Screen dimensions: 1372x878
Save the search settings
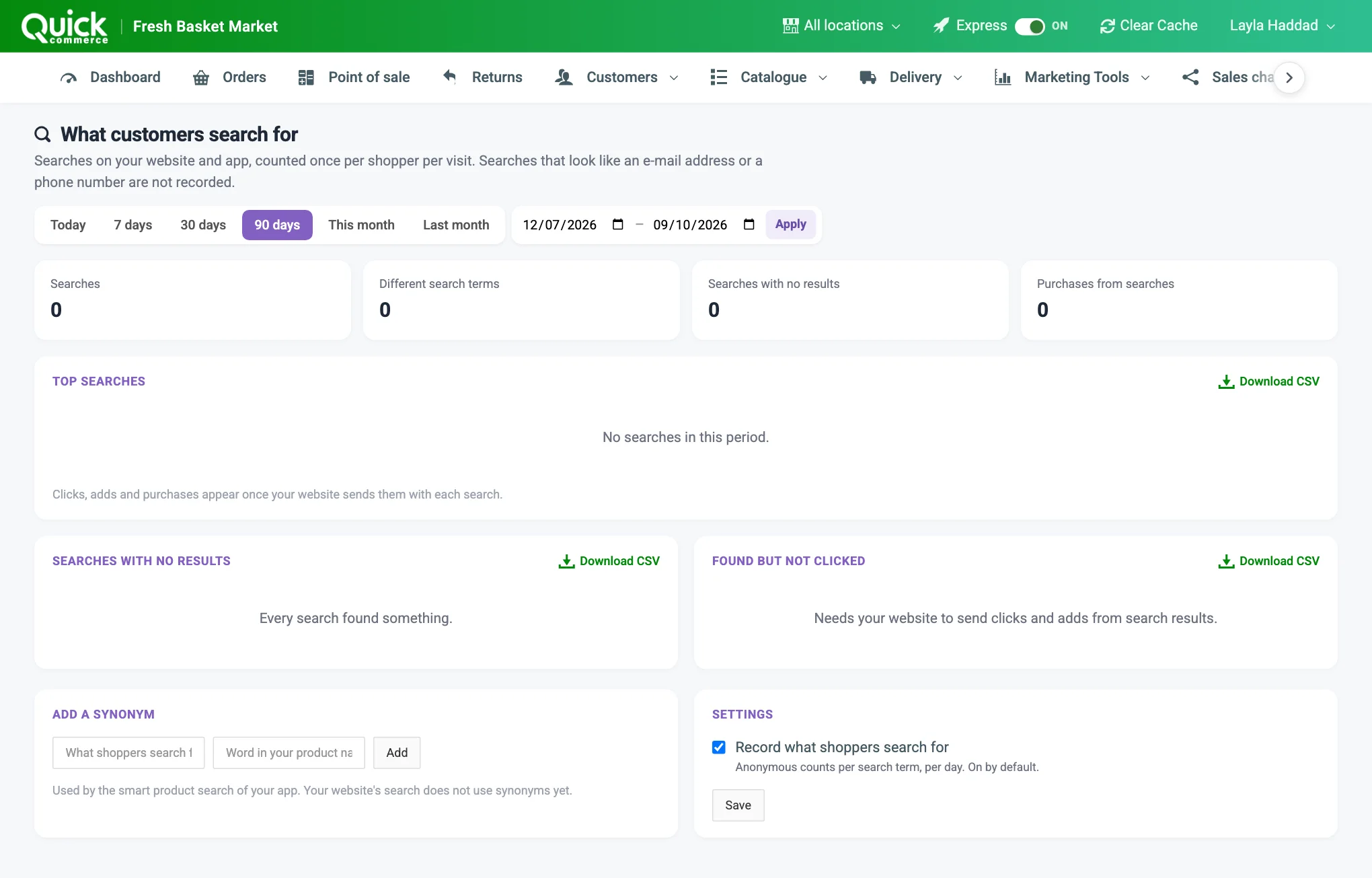tap(738, 805)
